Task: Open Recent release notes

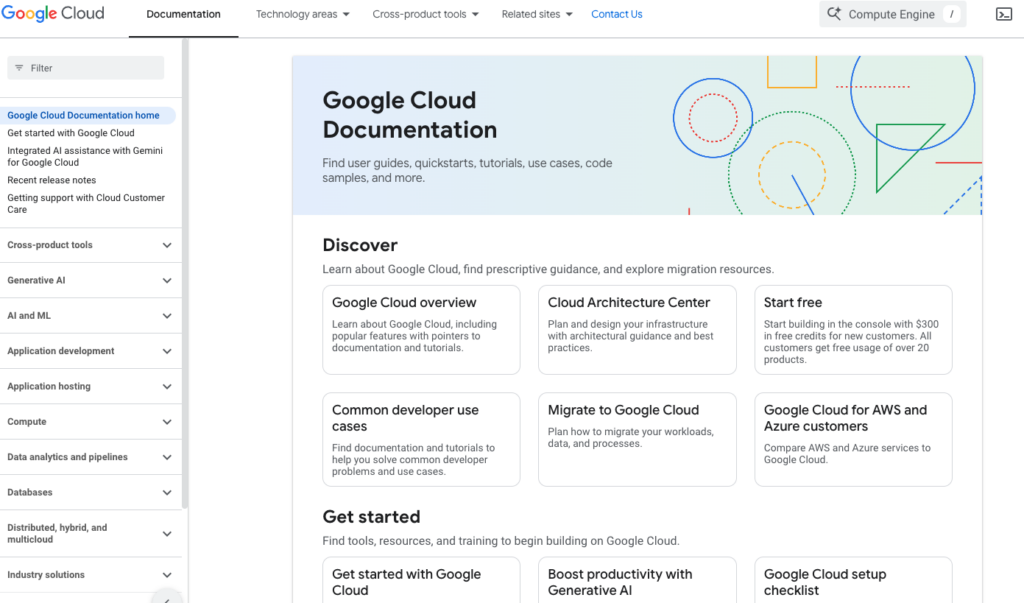Action: [52, 180]
